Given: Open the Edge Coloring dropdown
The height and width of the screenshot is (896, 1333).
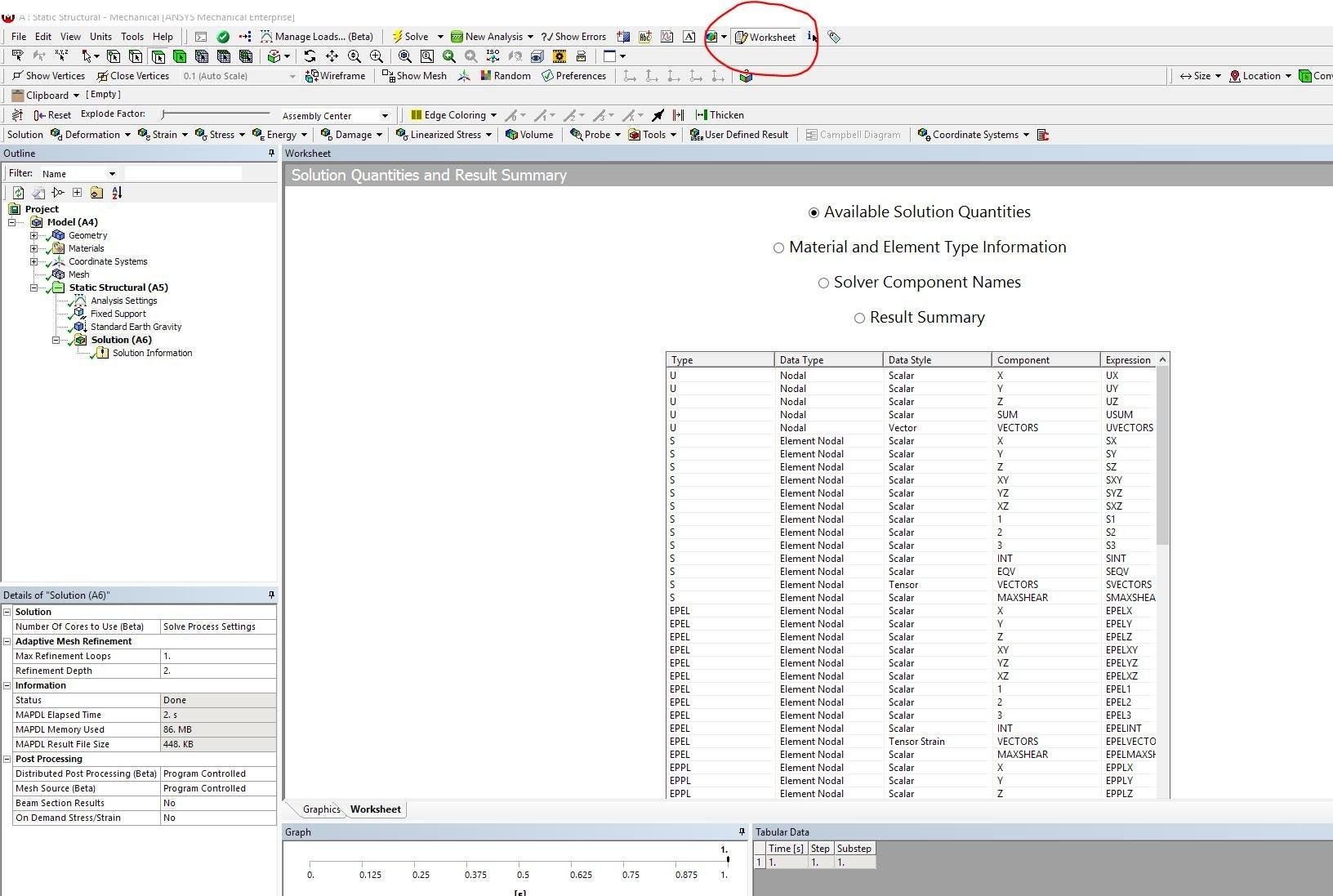Looking at the screenshot, I should 453,115.
